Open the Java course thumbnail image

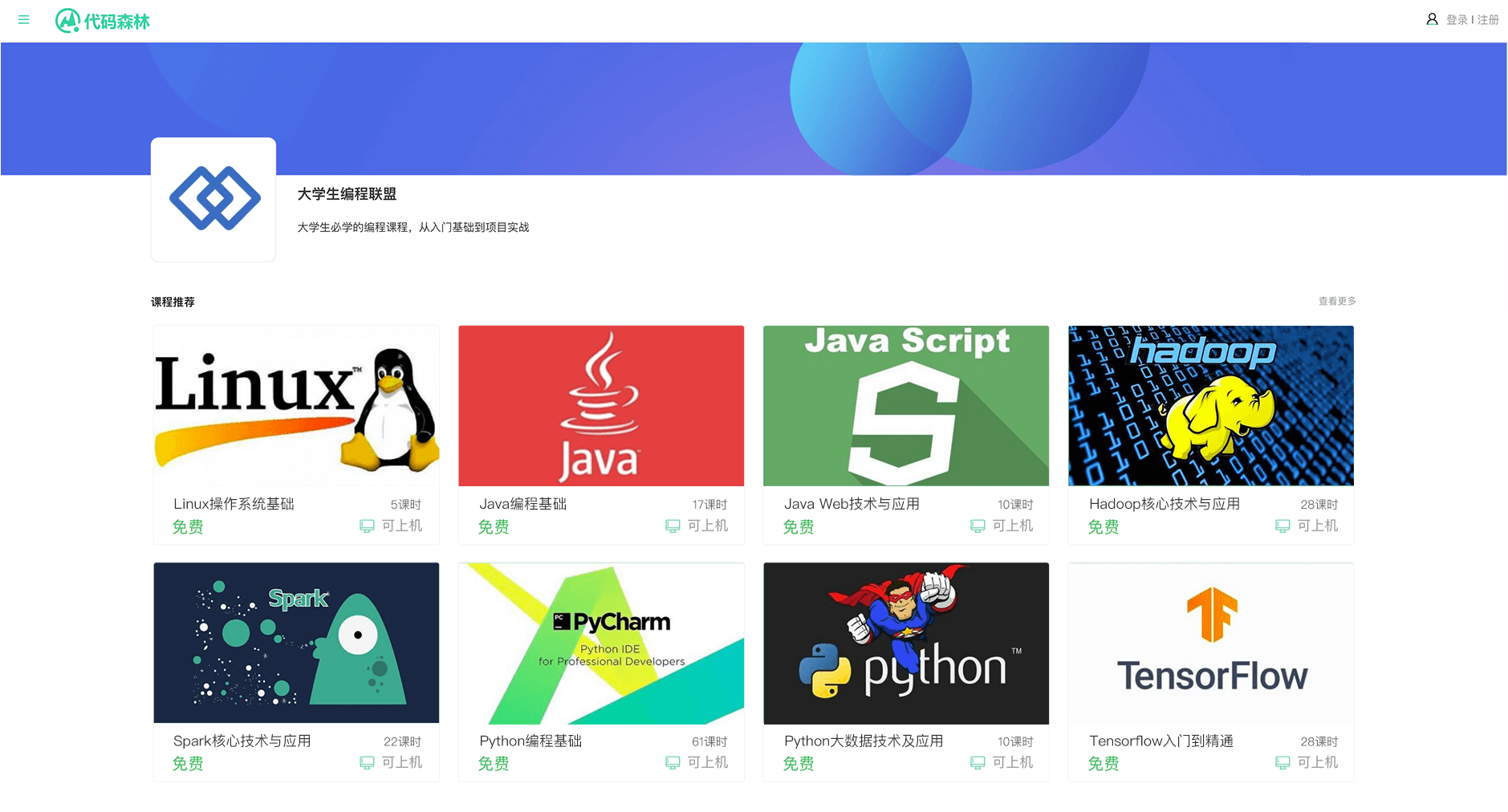pyautogui.click(x=601, y=405)
